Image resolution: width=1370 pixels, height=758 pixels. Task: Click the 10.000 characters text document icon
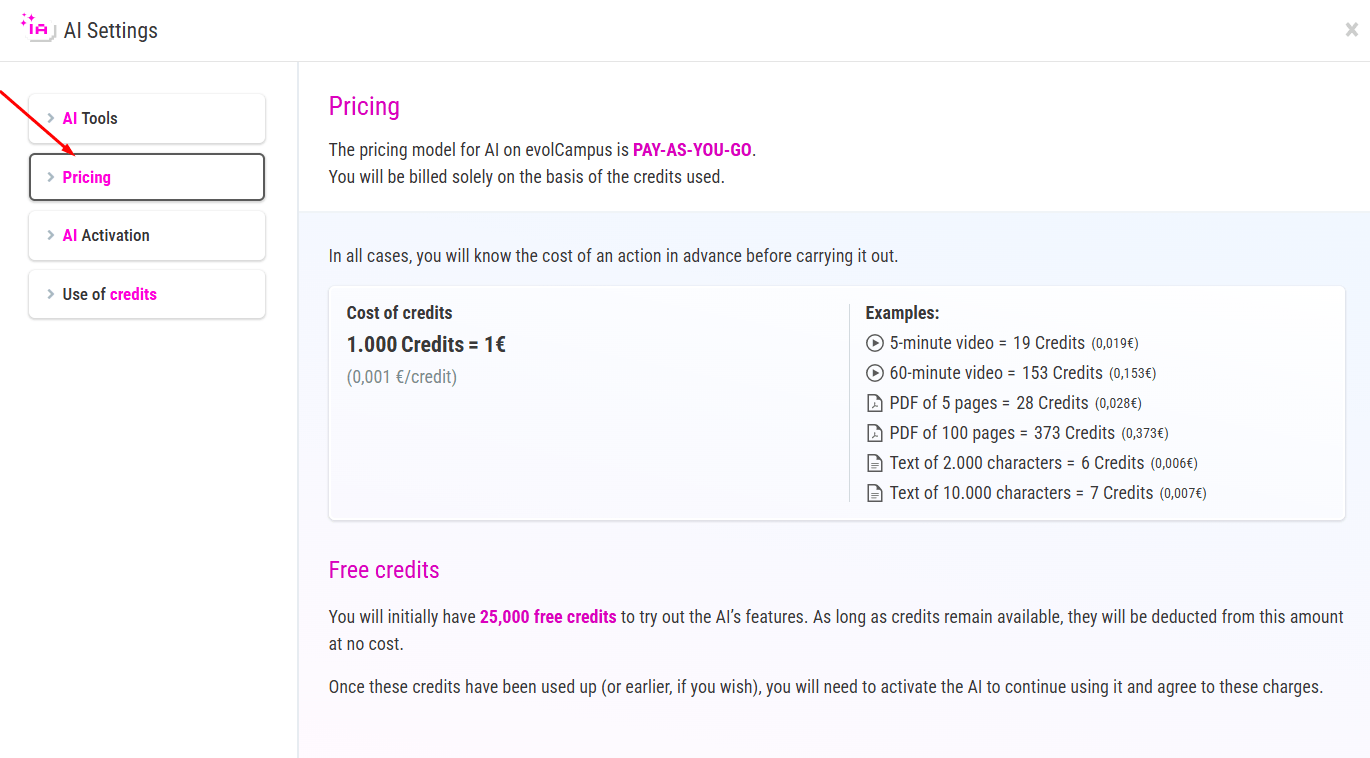(874, 493)
